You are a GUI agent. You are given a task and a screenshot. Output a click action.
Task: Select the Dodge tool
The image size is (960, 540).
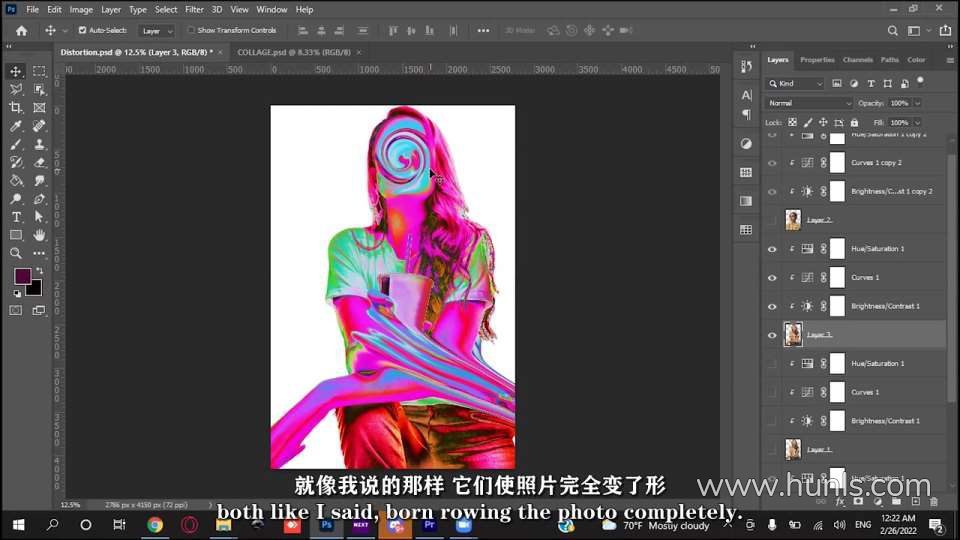coord(16,199)
